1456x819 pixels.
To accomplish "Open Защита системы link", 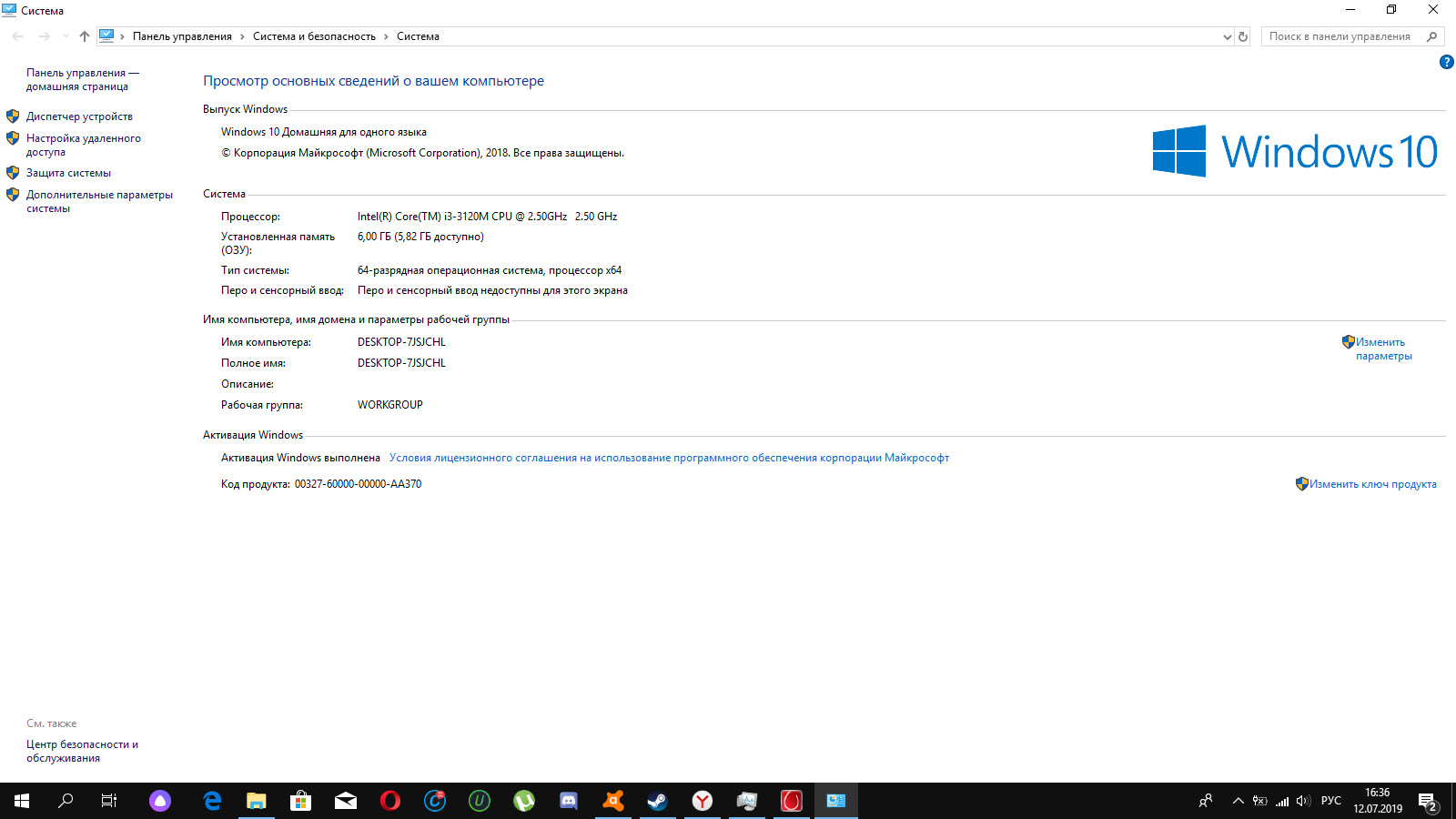I will tap(68, 173).
